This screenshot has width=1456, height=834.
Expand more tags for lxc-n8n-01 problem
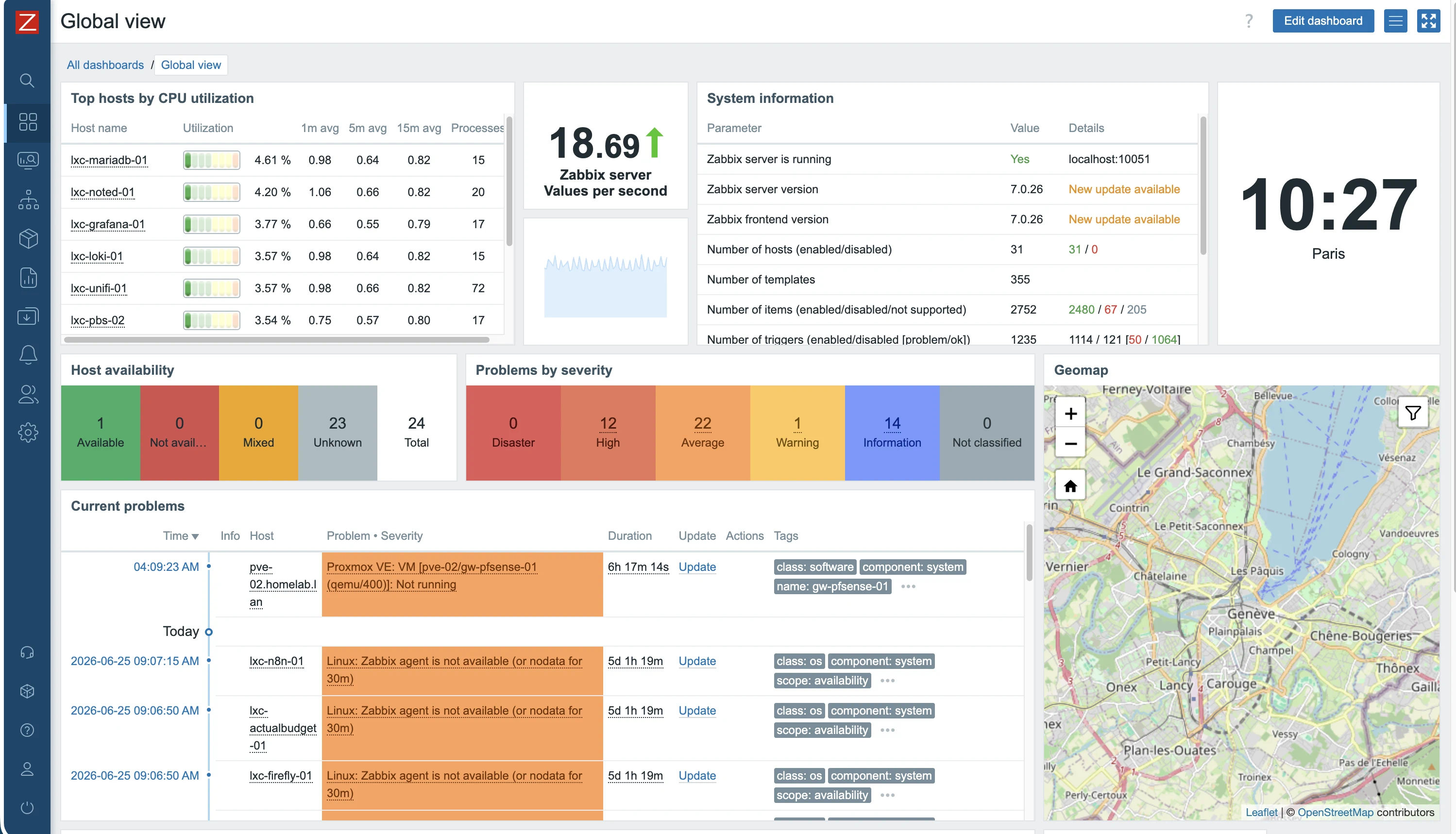(x=888, y=681)
